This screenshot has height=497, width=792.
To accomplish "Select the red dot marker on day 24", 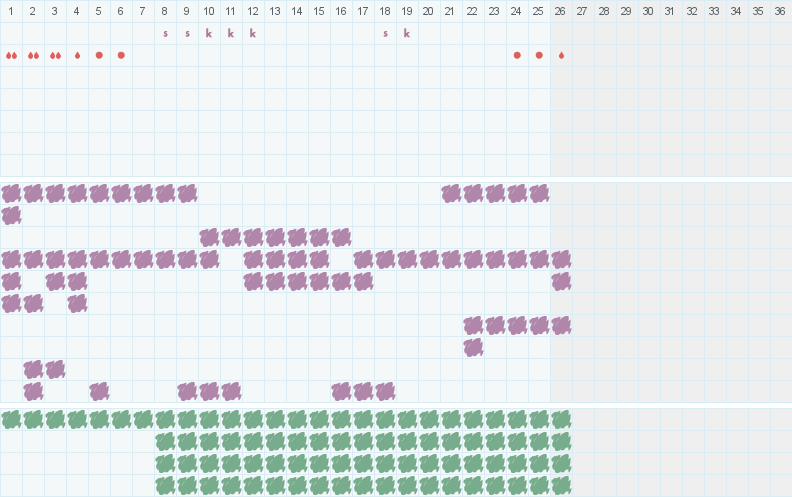I will tap(517, 55).
